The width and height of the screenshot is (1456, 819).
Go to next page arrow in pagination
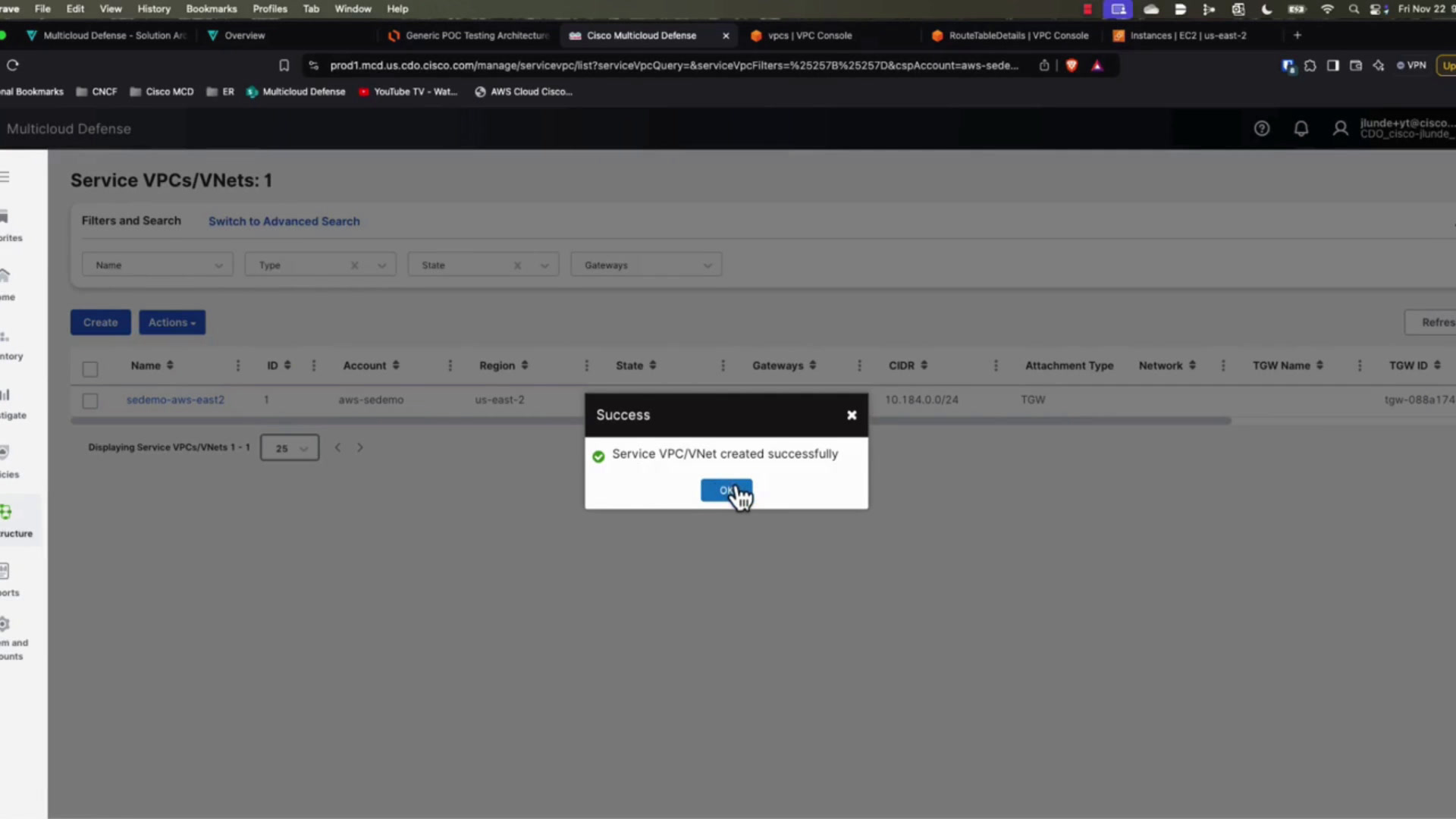point(360,447)
